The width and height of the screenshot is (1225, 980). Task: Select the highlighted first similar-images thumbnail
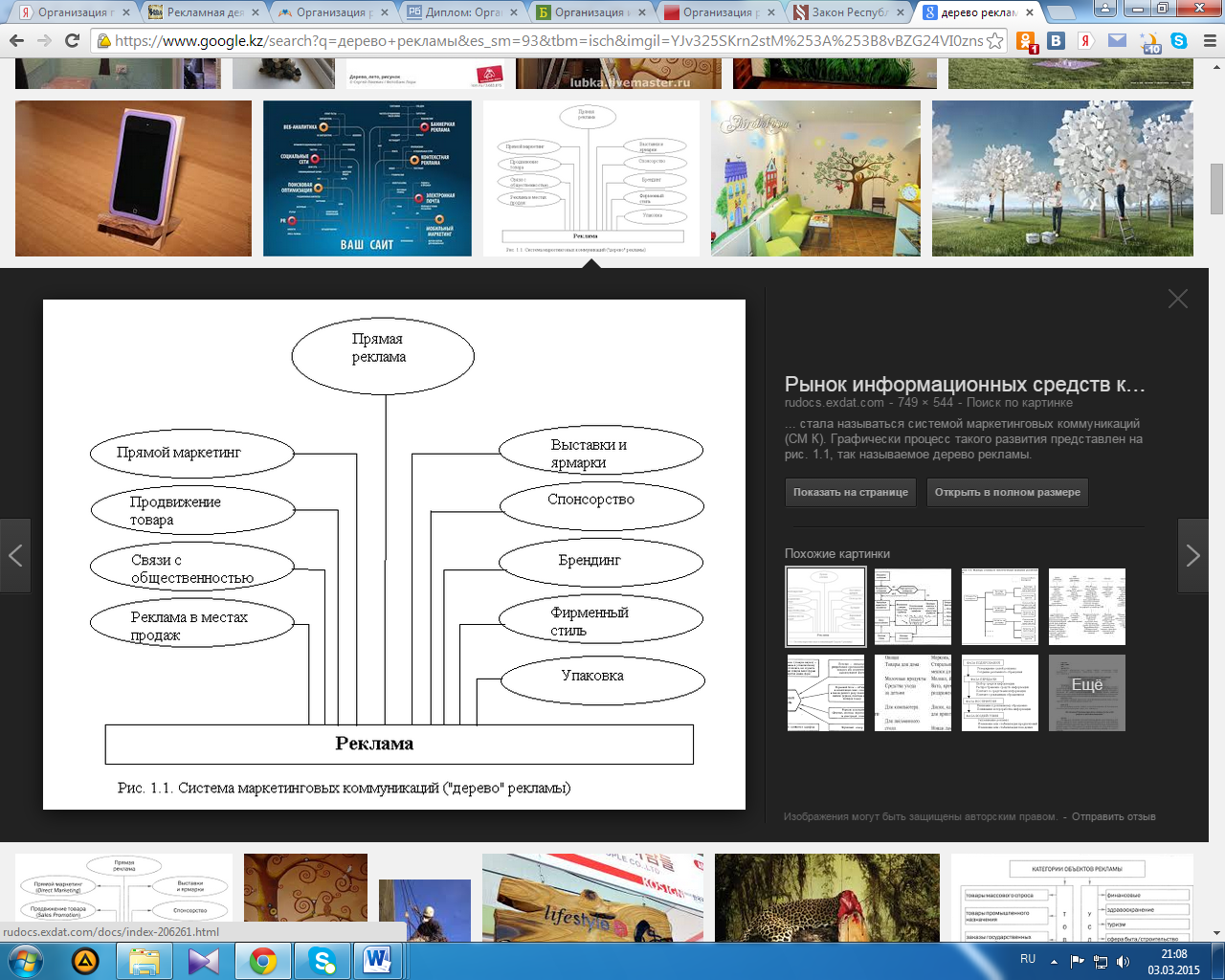pos(826,607)
